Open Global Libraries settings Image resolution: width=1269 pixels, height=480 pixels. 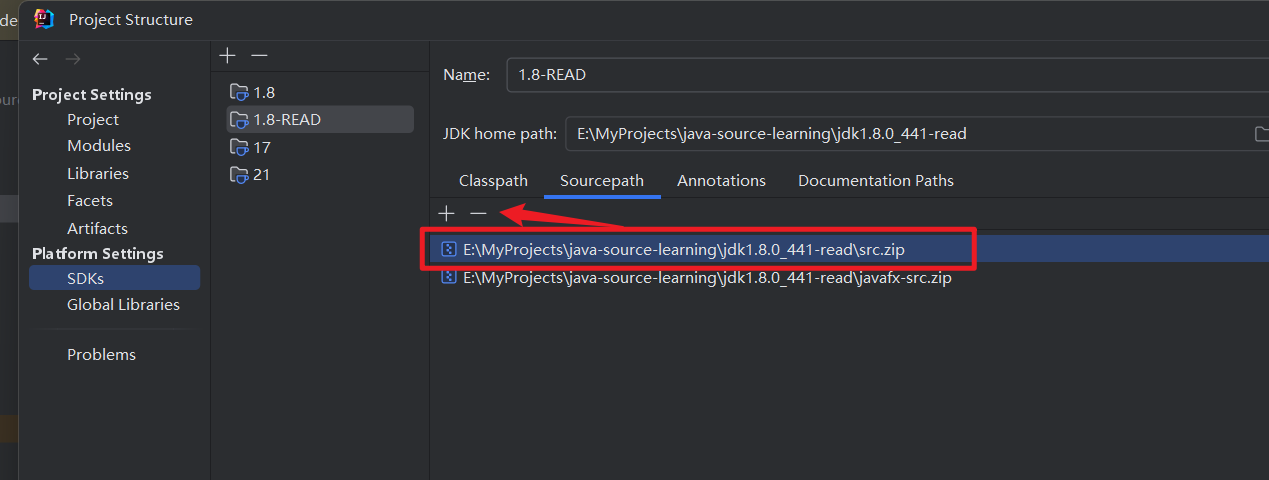click(123, 304)
